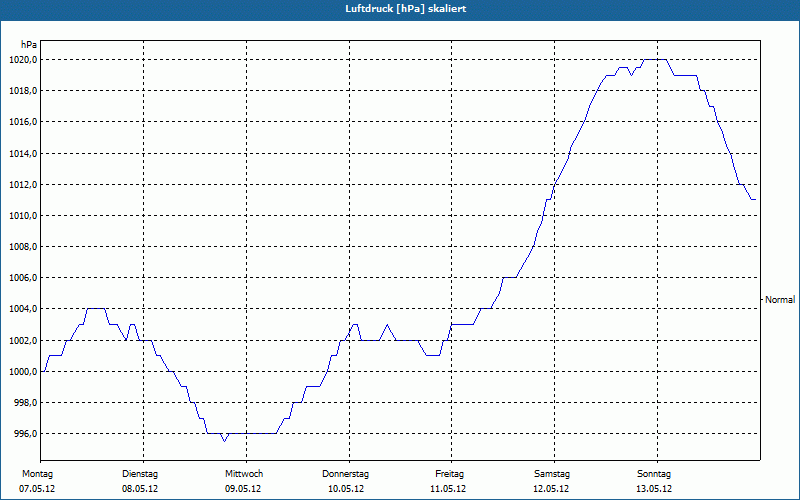Click the date 13.05.12
This screenshot has width=800, height=500.
654,489
